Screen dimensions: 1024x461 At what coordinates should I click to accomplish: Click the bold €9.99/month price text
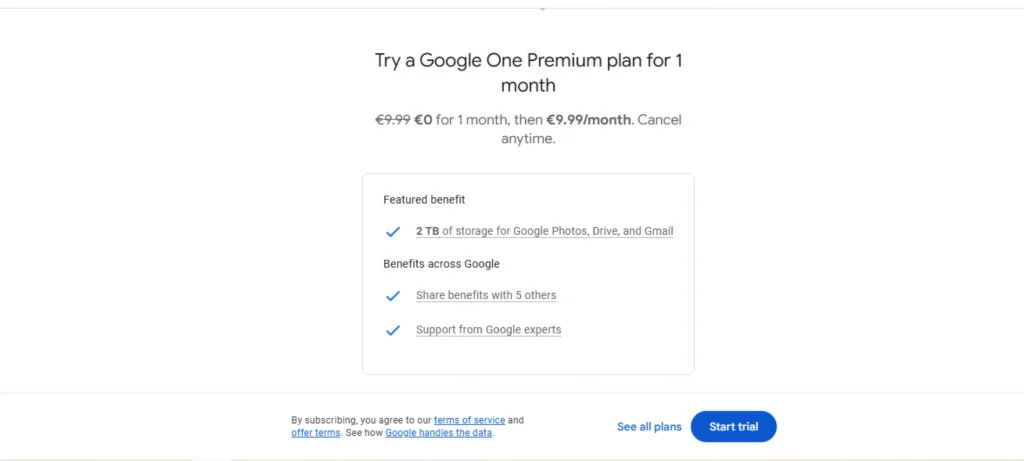(588, 120)
